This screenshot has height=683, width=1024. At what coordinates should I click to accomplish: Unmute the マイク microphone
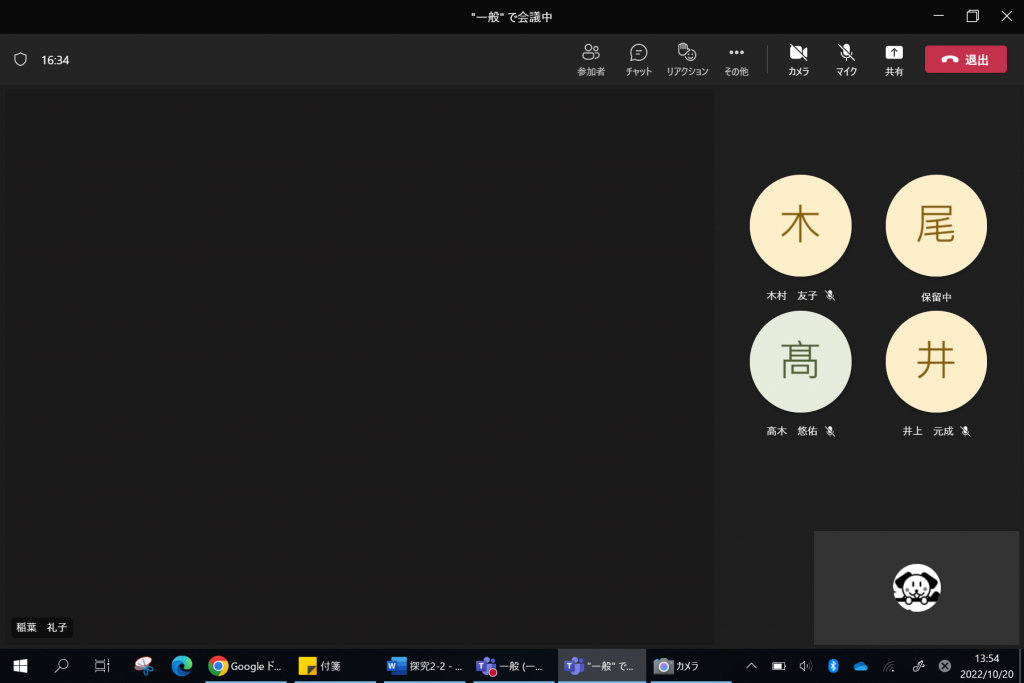click(846, 59)
